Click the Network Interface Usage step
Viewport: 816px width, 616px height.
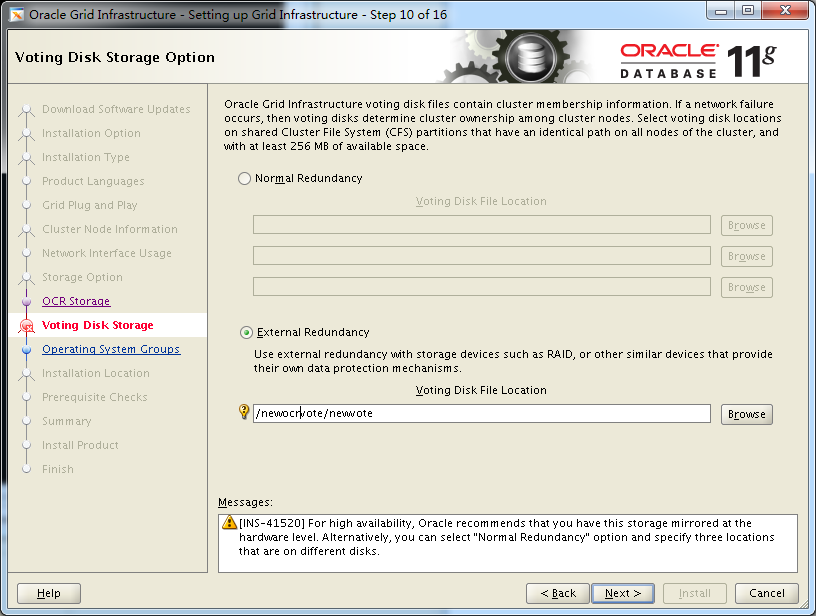click(107, 253)
